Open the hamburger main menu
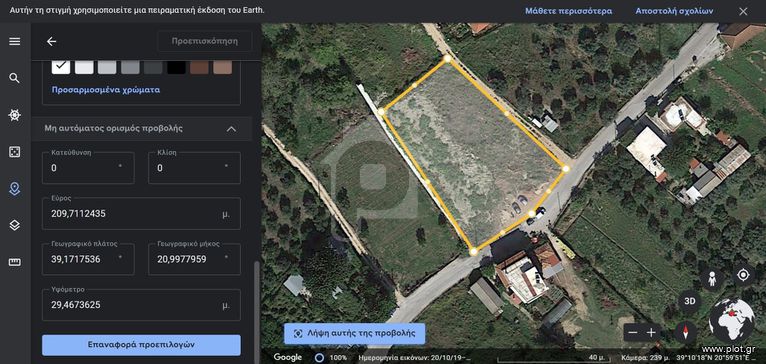 pyautogui.click(x=15, y=42)
